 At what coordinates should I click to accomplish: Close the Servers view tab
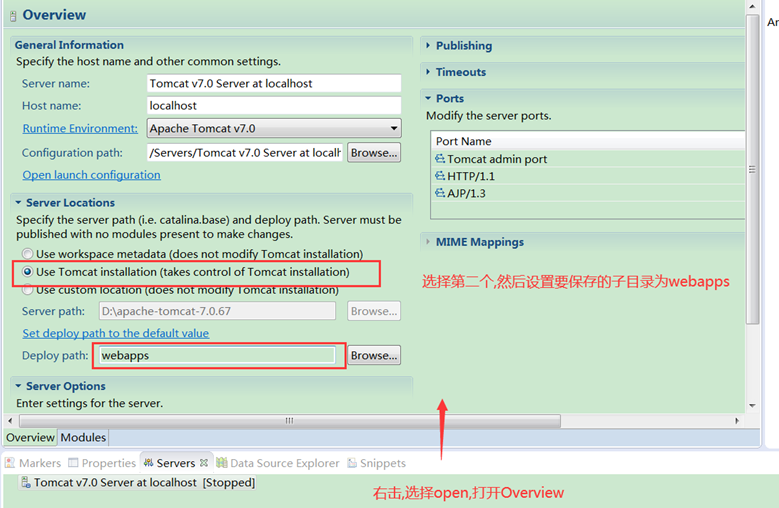(204, 463)
